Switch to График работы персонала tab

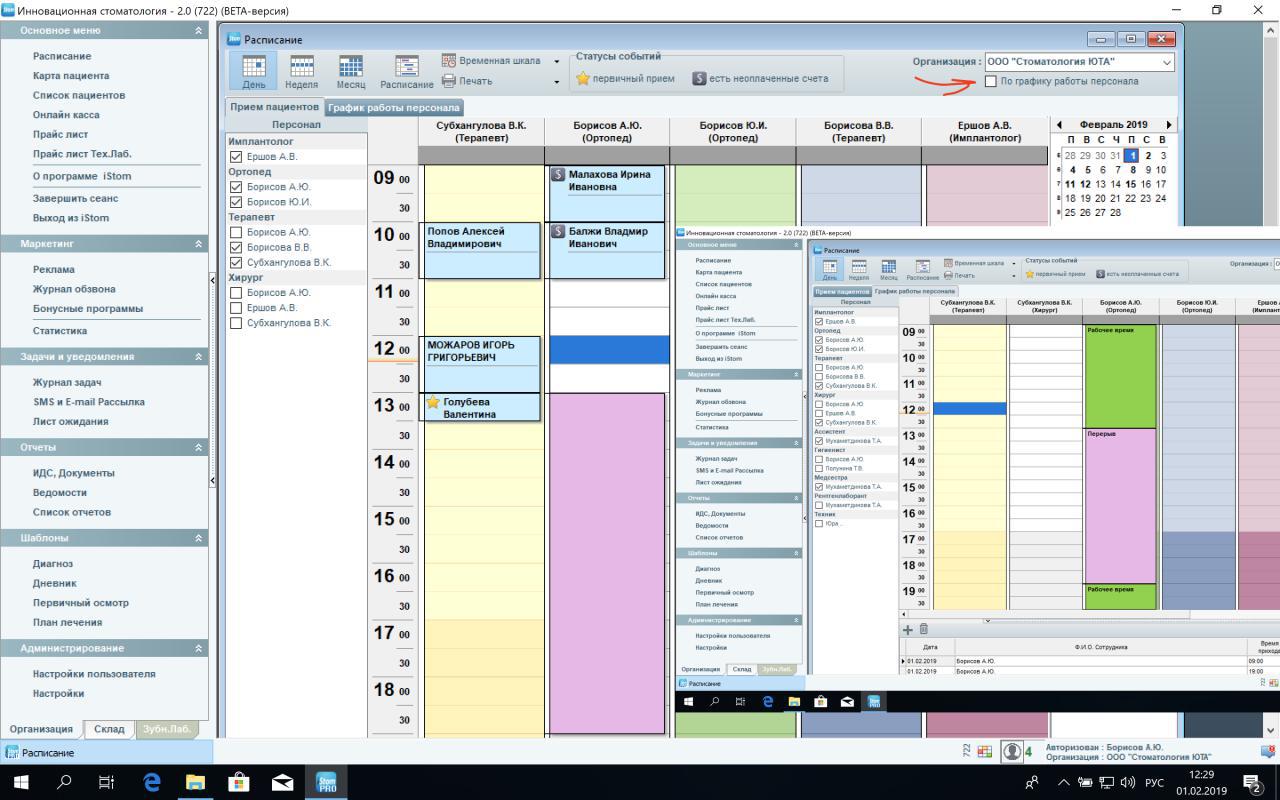click(x=394, y=107)
